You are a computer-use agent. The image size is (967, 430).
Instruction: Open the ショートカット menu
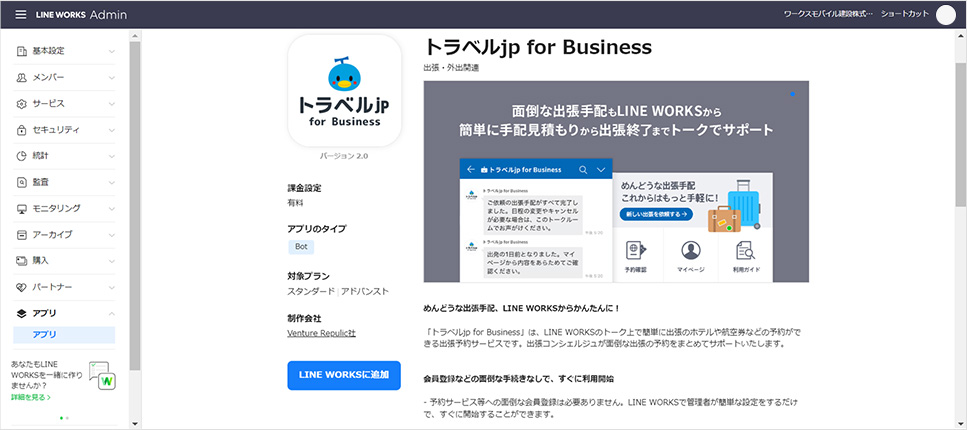[904, 14]
